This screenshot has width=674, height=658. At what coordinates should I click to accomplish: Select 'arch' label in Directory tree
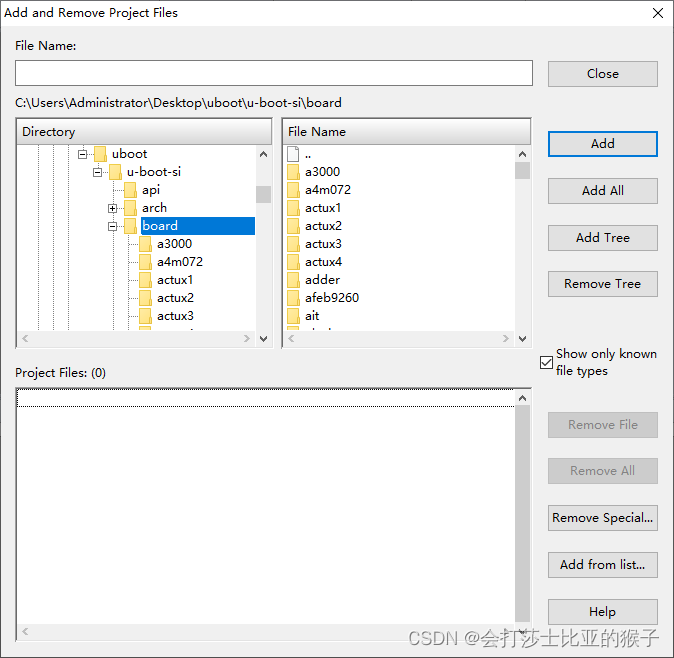(x=154, y=208)
